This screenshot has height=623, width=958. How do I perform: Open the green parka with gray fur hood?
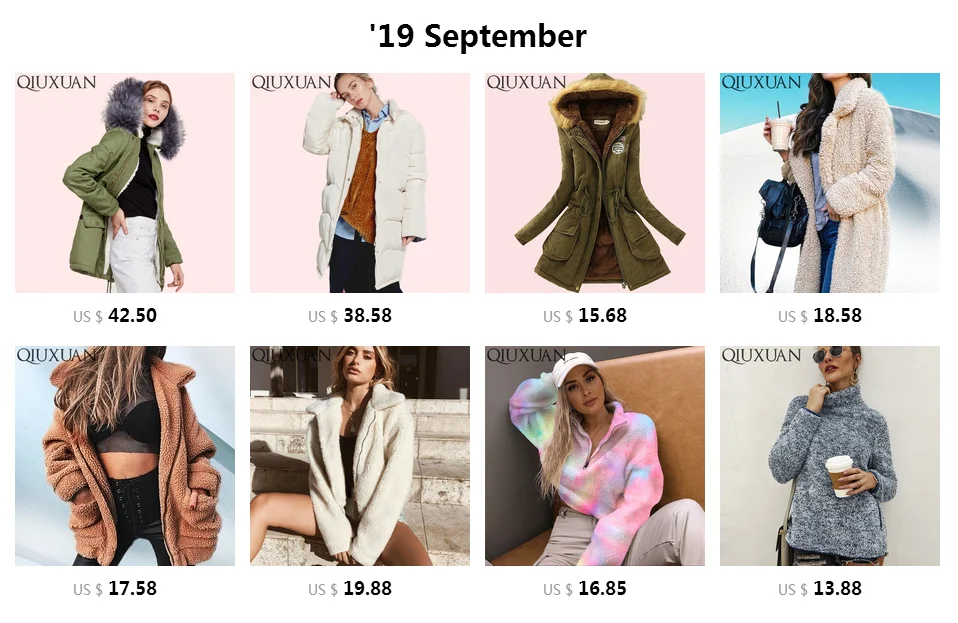pyautogui.click(x=125, y=183)
